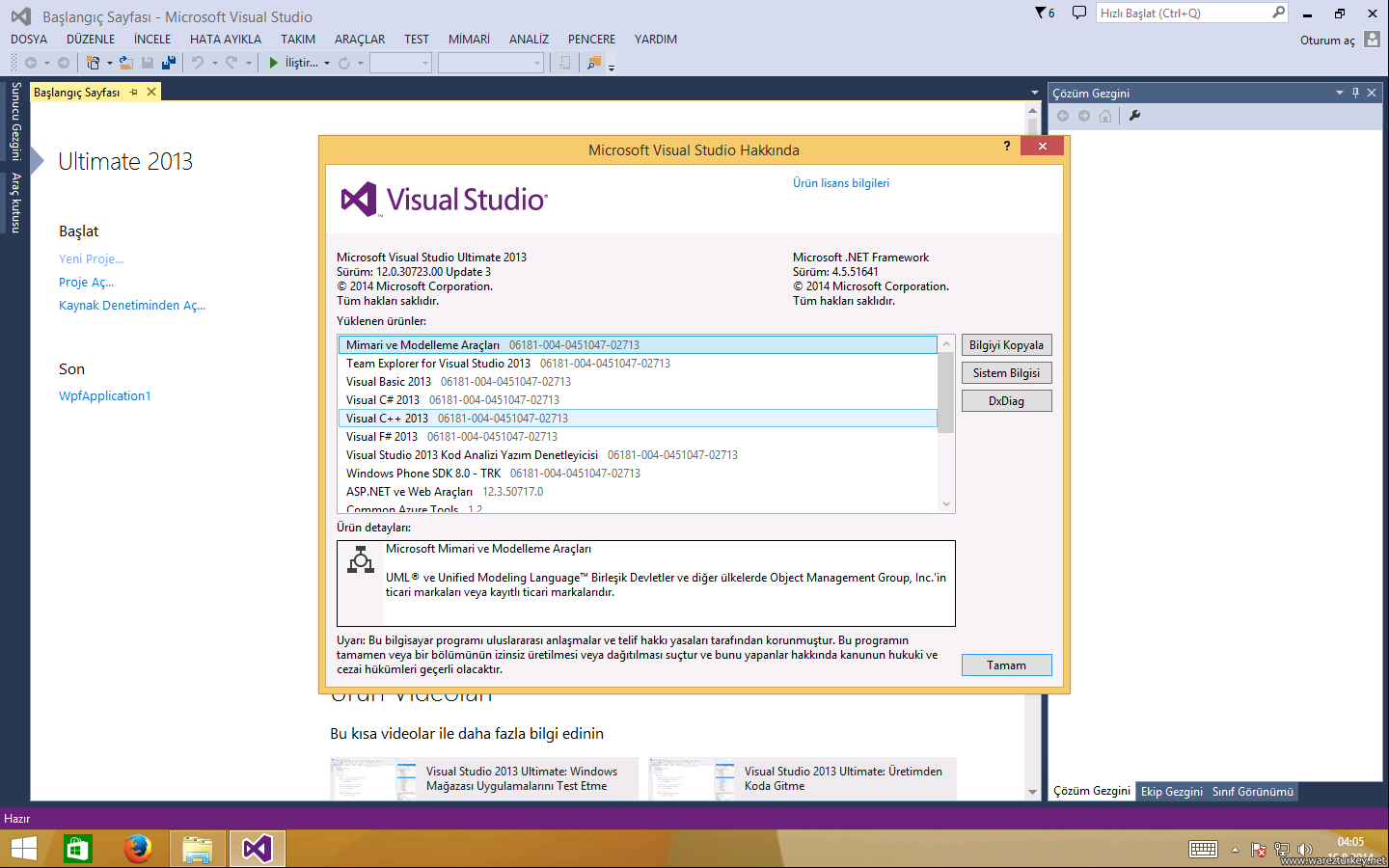Viewport: 1389px width, 868px height.
Task: Click the Visual Studio taskbar icon
Action: [258, 849]
